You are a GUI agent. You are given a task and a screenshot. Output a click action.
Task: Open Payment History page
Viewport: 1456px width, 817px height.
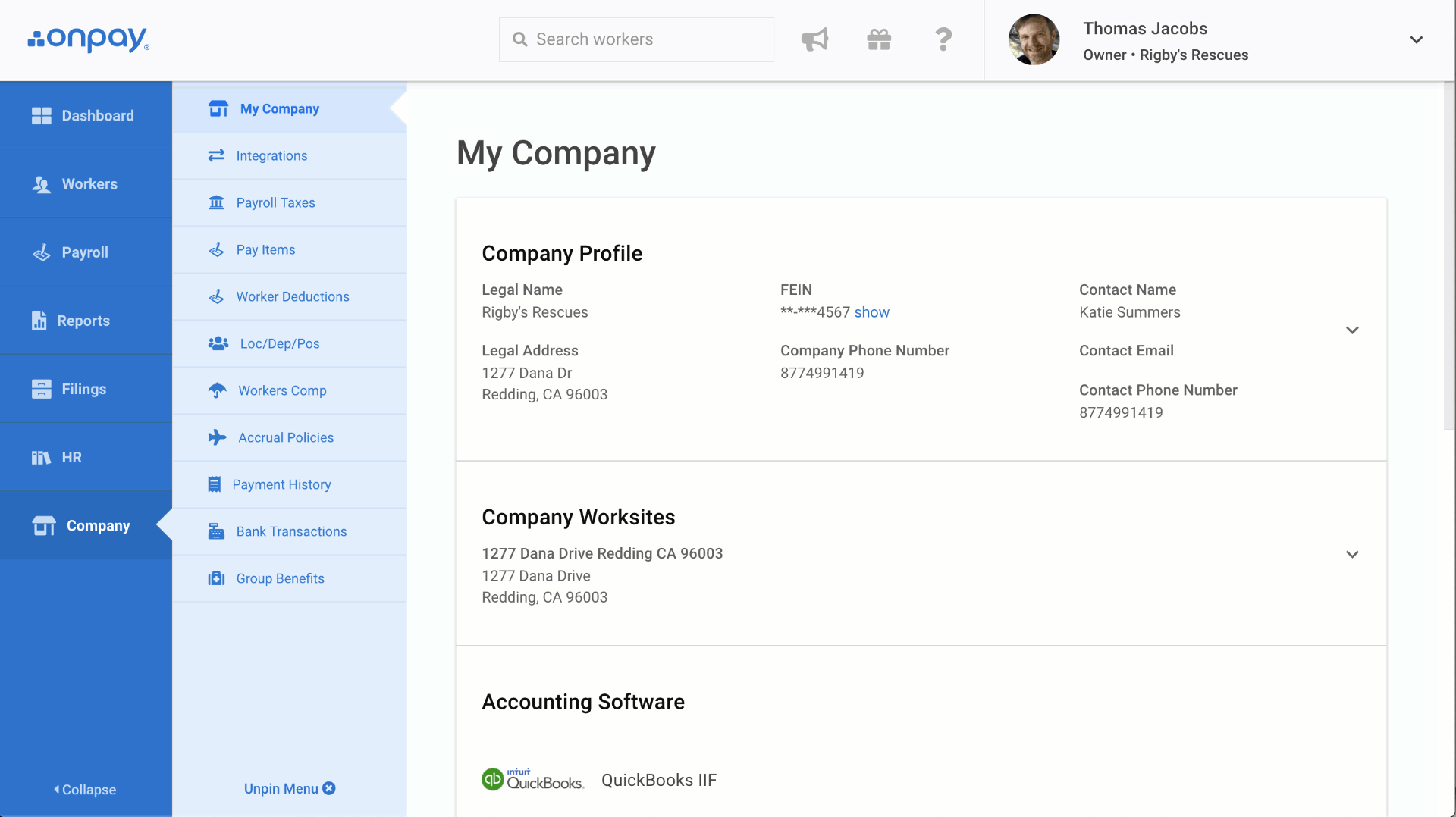point(290,484)
